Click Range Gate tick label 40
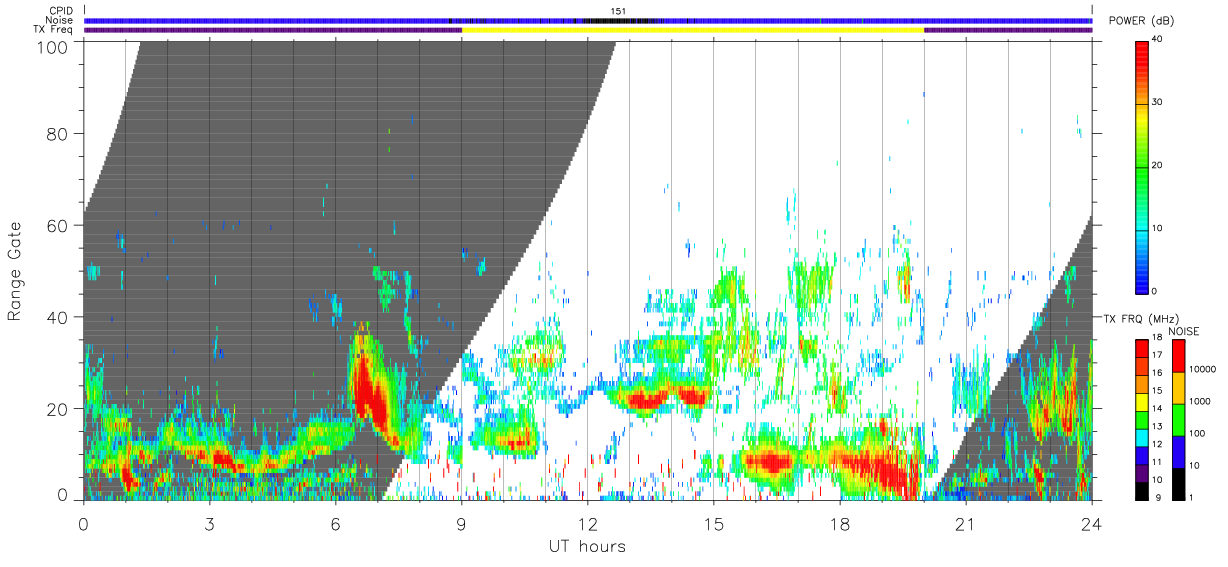 click(58, 317)
